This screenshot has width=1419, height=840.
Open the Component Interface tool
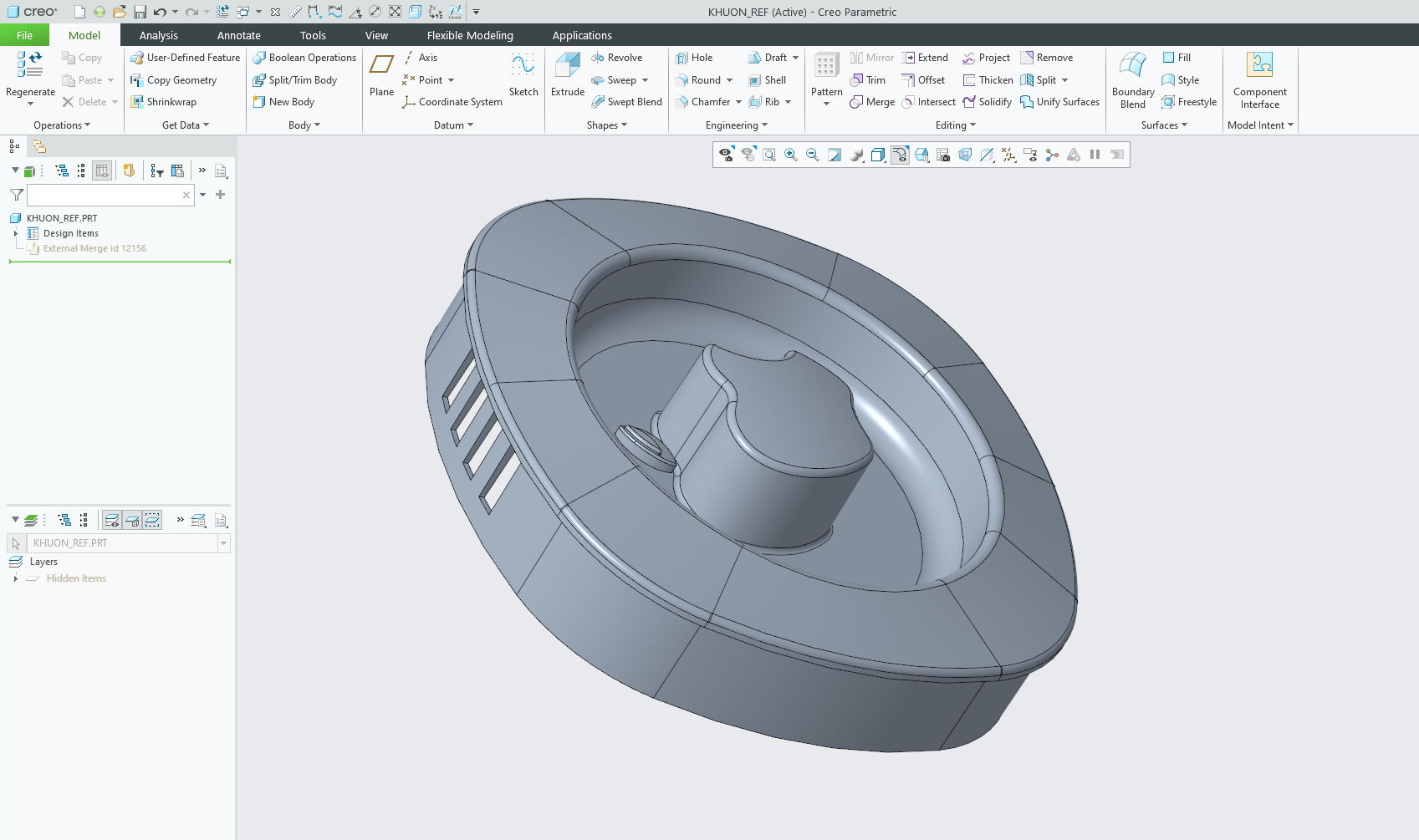click(x=1259, y=66)
